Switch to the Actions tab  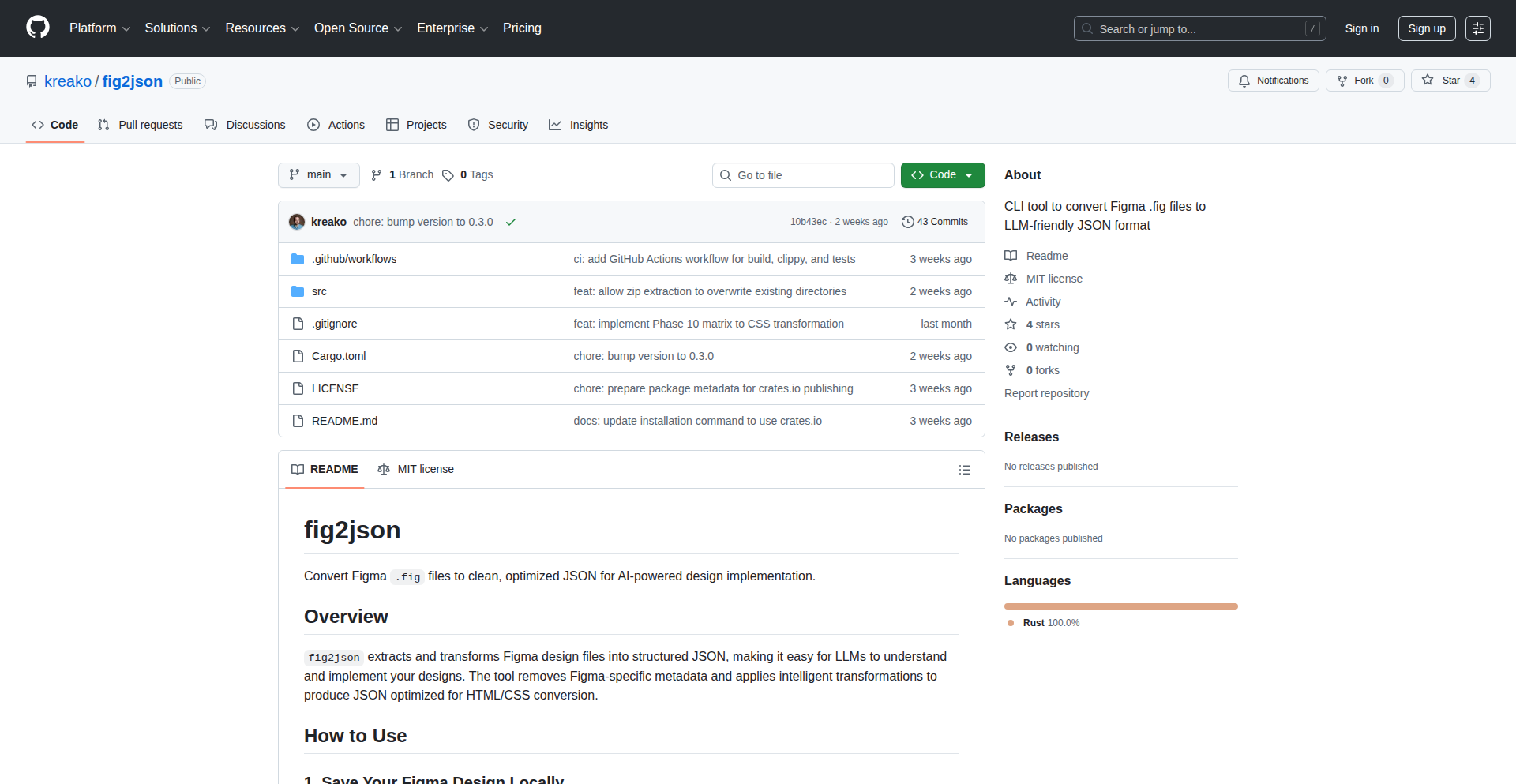pos(336,125)
